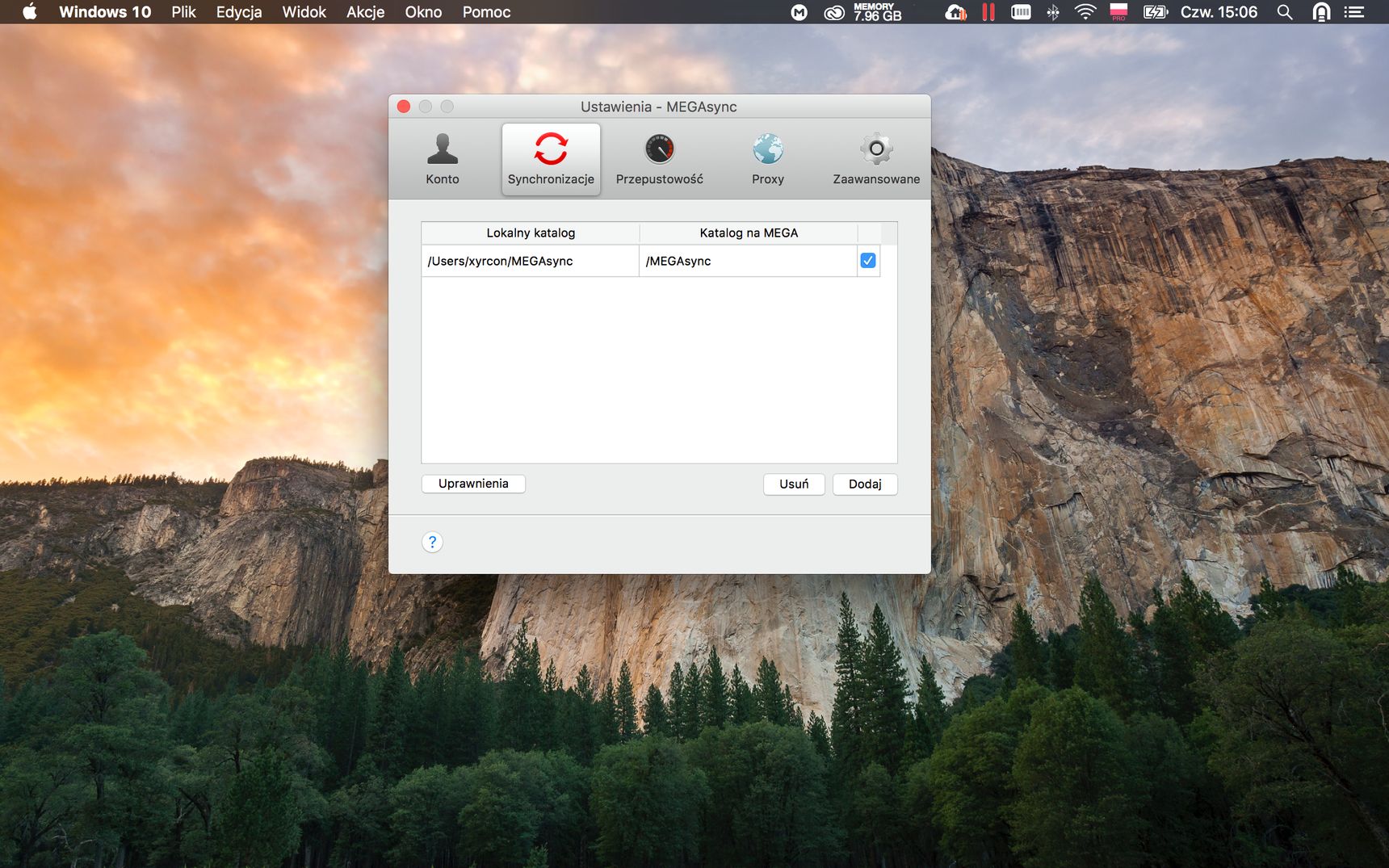Open the Wi-Fi menu
The height and width of the screenshot is (868, 1389).
(x=1085, y=12)
